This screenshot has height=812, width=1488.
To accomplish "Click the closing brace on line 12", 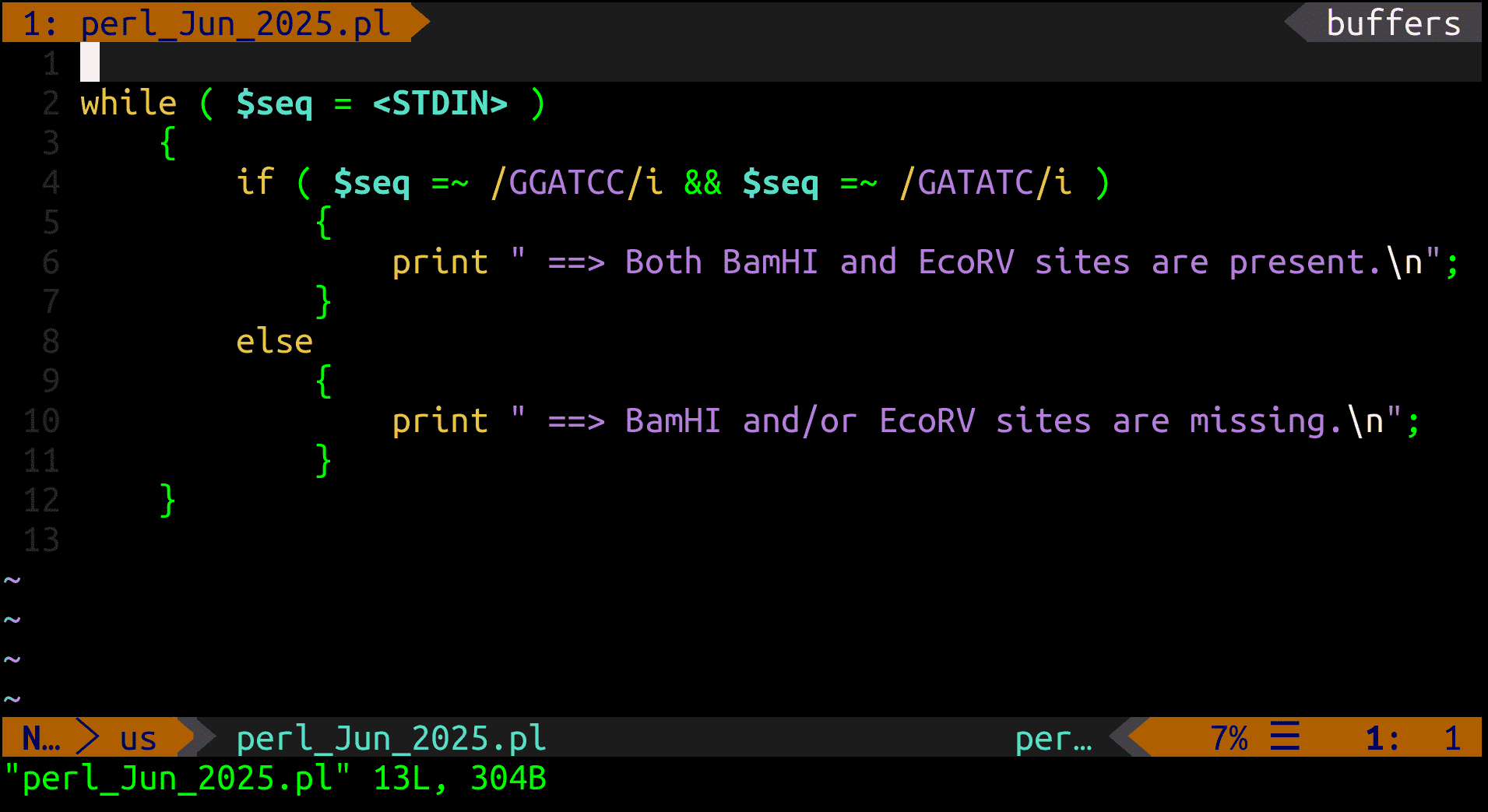I will [167, 500].
